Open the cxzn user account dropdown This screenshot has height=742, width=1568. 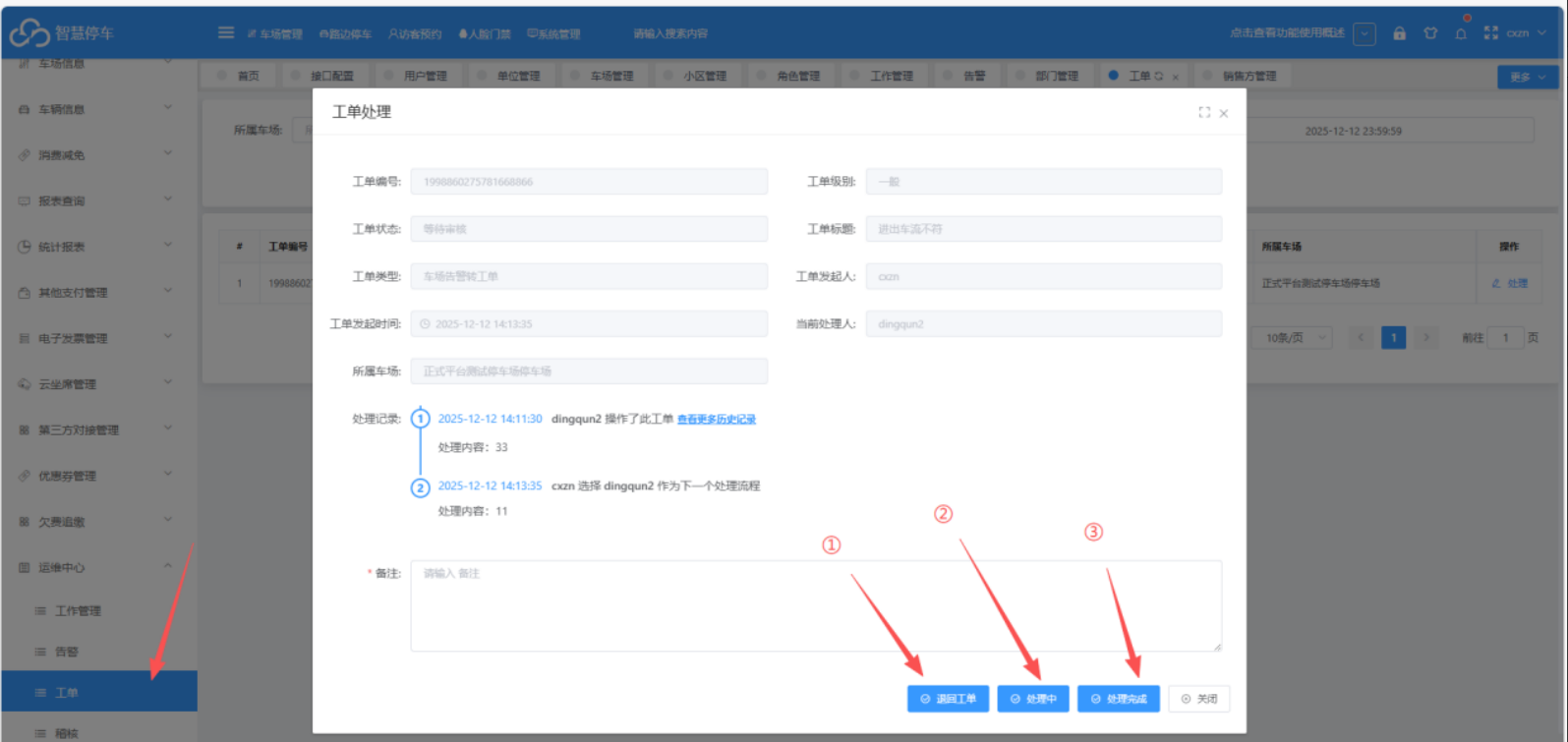pyautogui.click(x=1528, y=33)
